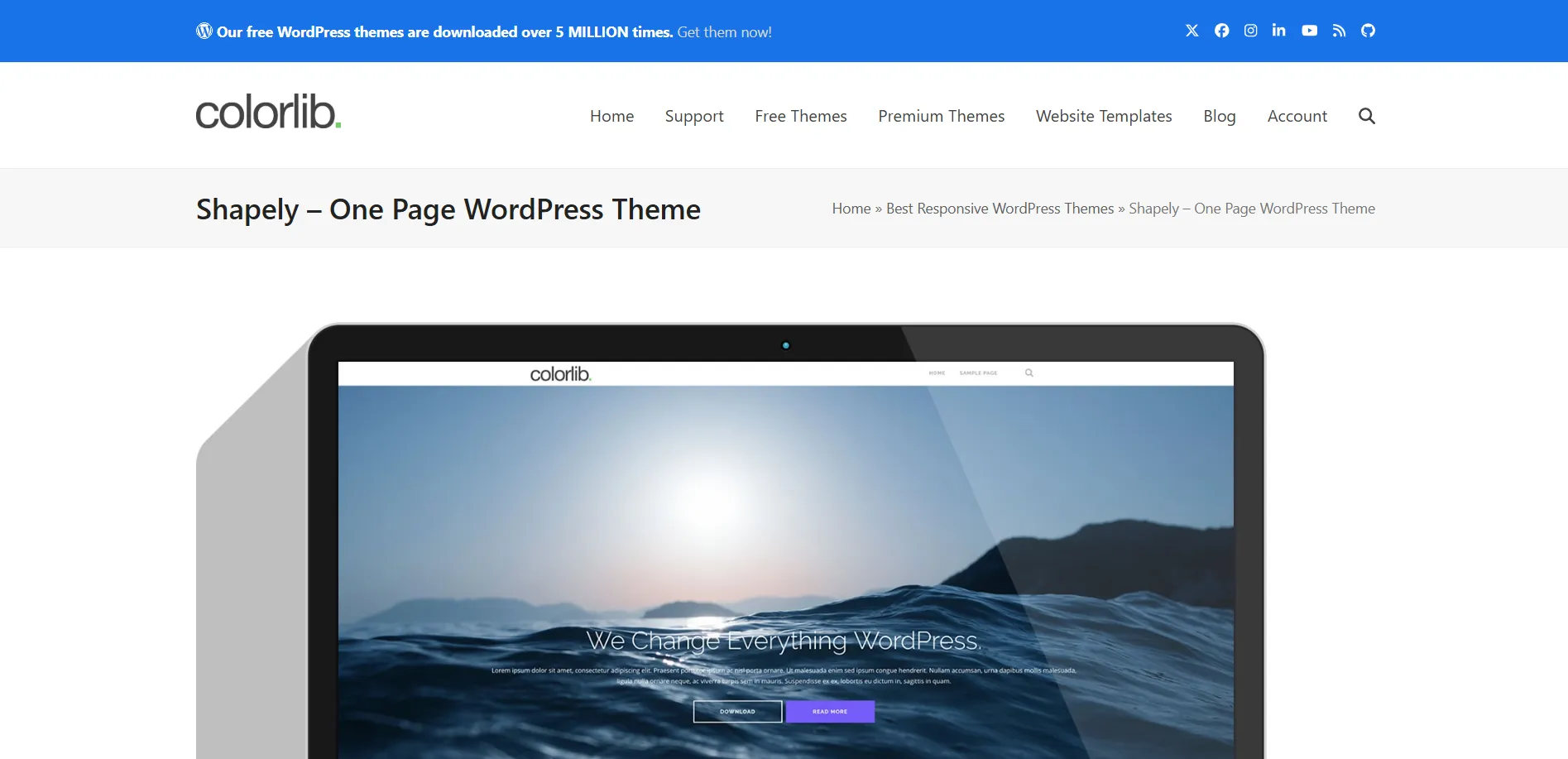Open the RSS feed icon
The image size is (1568, 759).
tap(1339, 31)
